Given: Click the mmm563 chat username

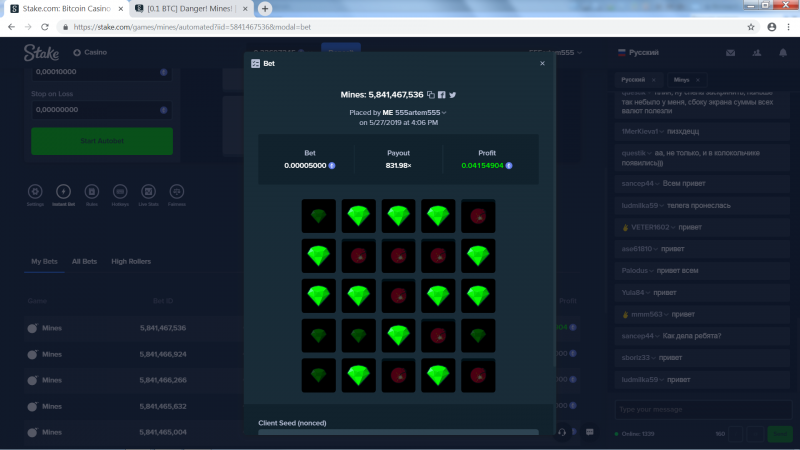Looking at the screenshot, I should [645, 315].
